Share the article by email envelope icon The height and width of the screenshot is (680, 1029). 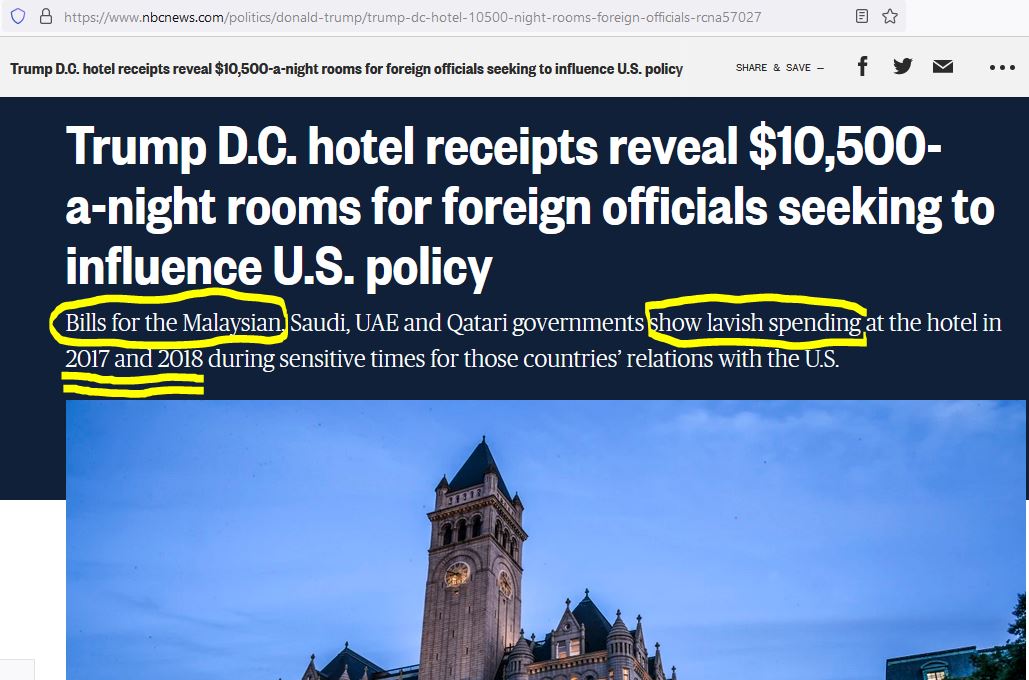[943, 66]
